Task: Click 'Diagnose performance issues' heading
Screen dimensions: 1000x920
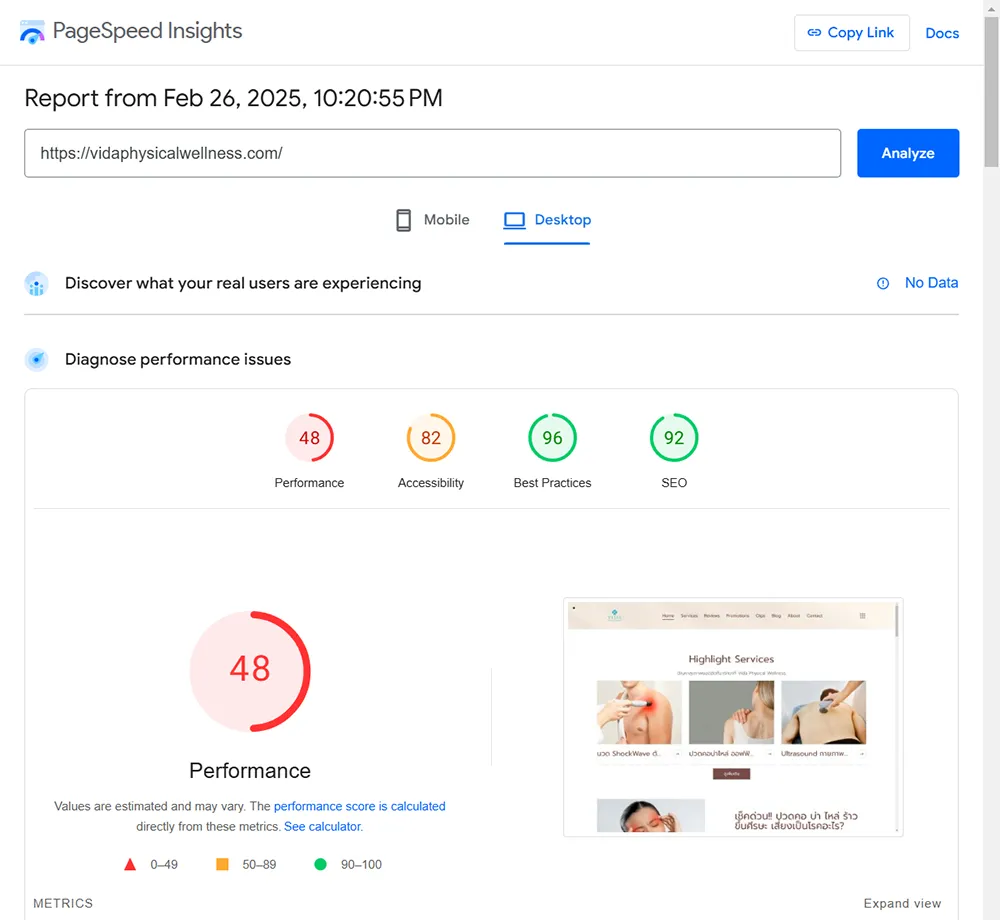Action: pos(178,360)
